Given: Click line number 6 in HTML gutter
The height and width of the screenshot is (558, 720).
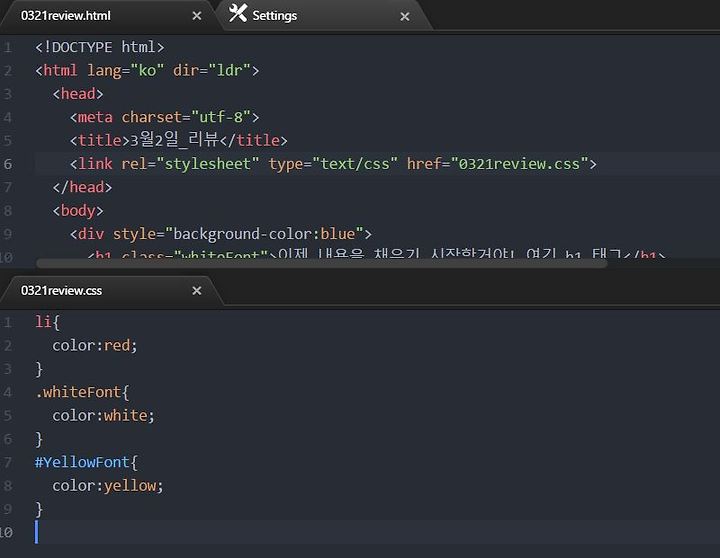Looking at the screenshot, I should point(8,164).
